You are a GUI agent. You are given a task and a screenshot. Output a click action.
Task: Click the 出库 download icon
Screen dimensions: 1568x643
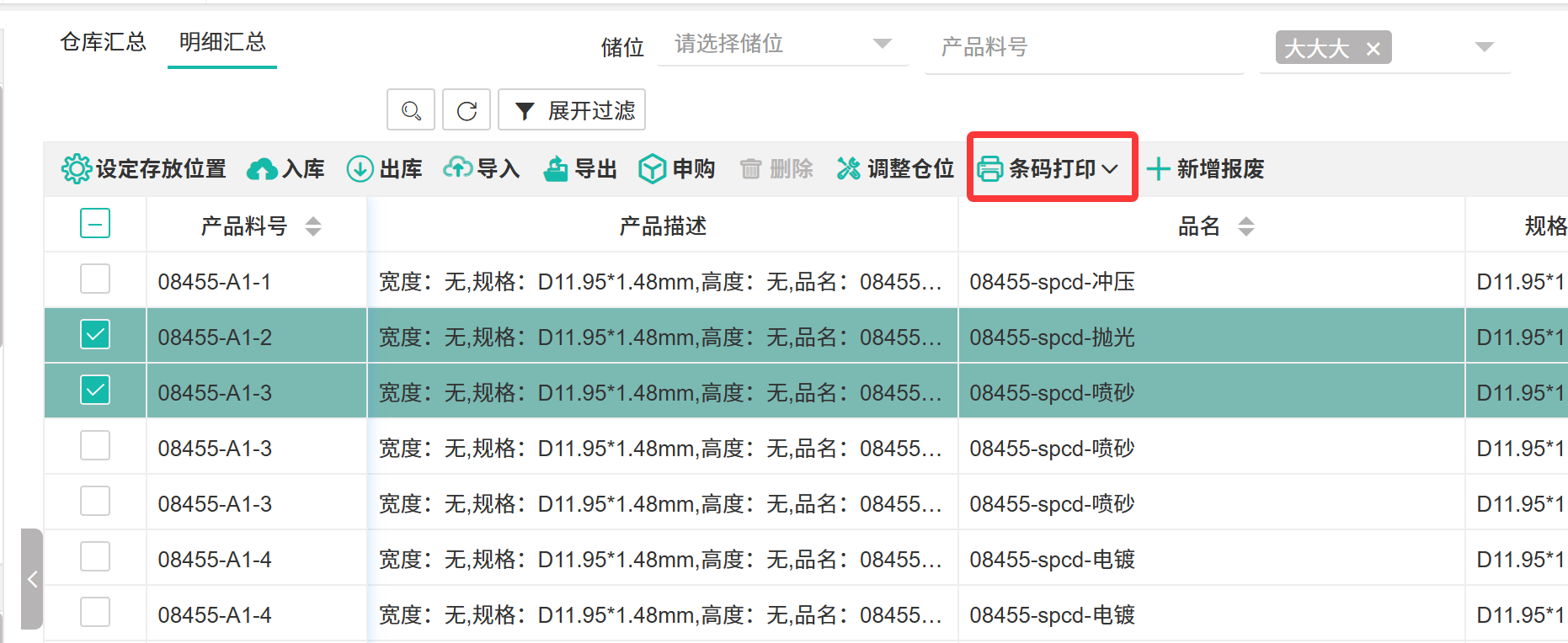[x=360, y=169]
